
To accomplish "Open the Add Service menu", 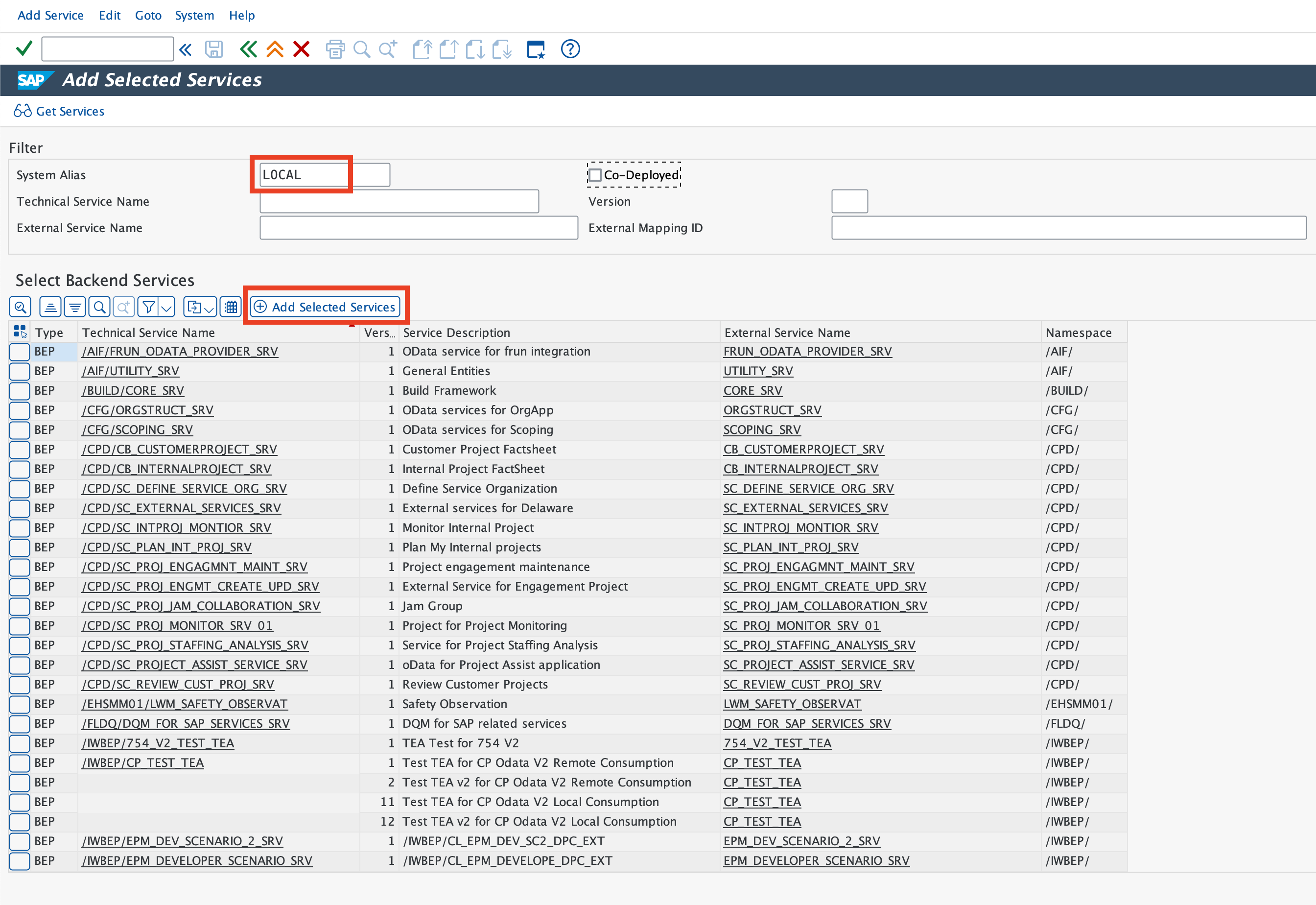I will pos(47,14).
